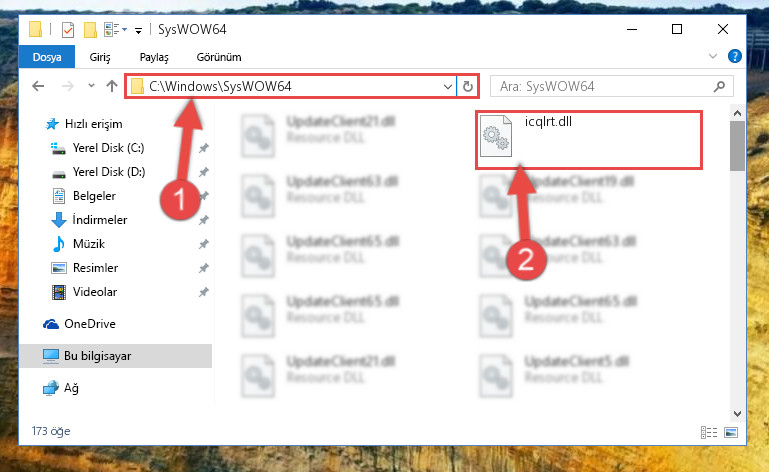The image size is (769, 472).
Task: Click the Ara: SysWOW64 search field
Action: click(x=602, y=86)
